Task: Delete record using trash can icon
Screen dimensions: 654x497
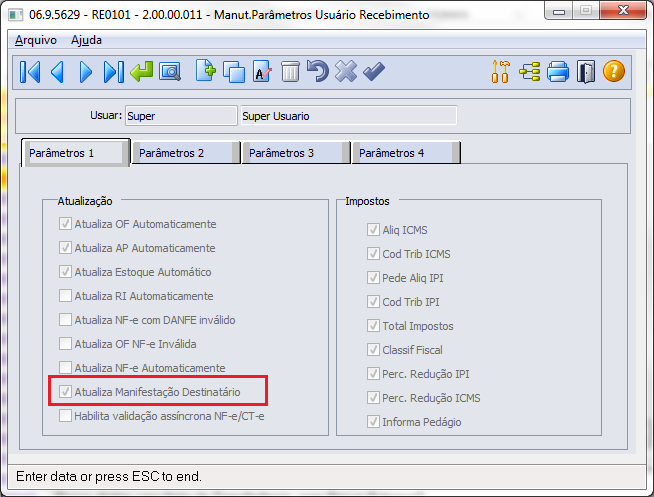Action: [x=290, y=71]
